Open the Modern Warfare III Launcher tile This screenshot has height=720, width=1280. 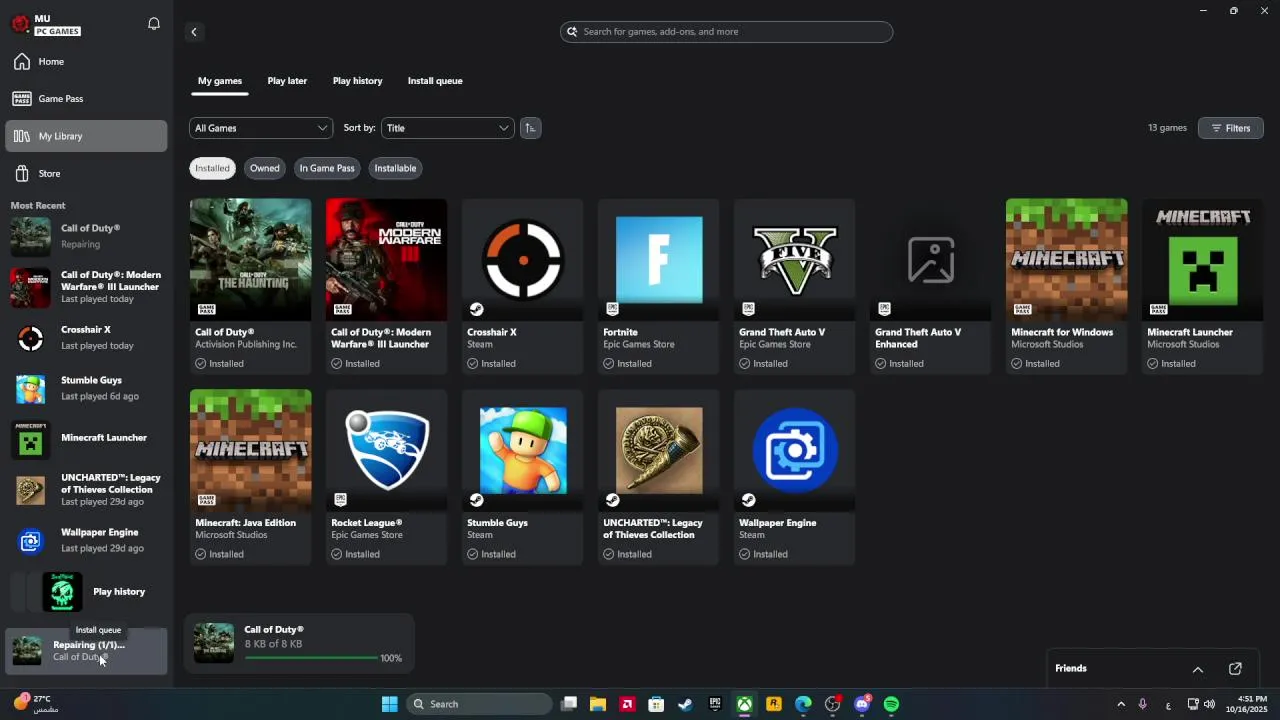coord(387,286)
